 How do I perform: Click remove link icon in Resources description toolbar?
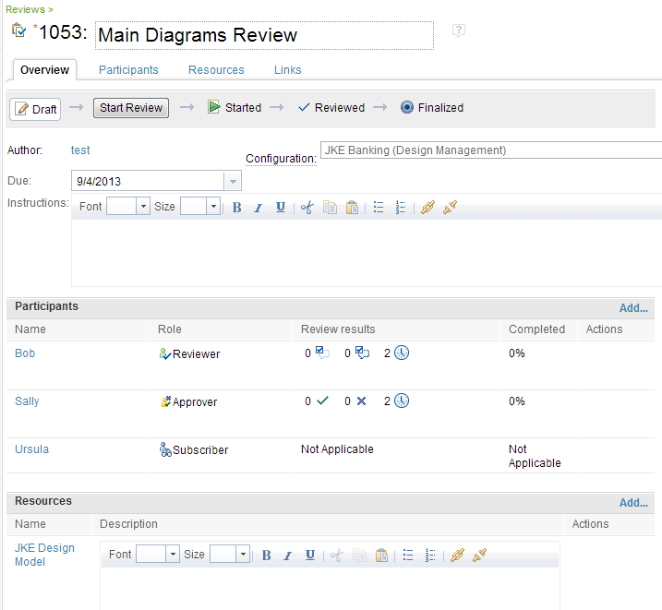point(479,555)
